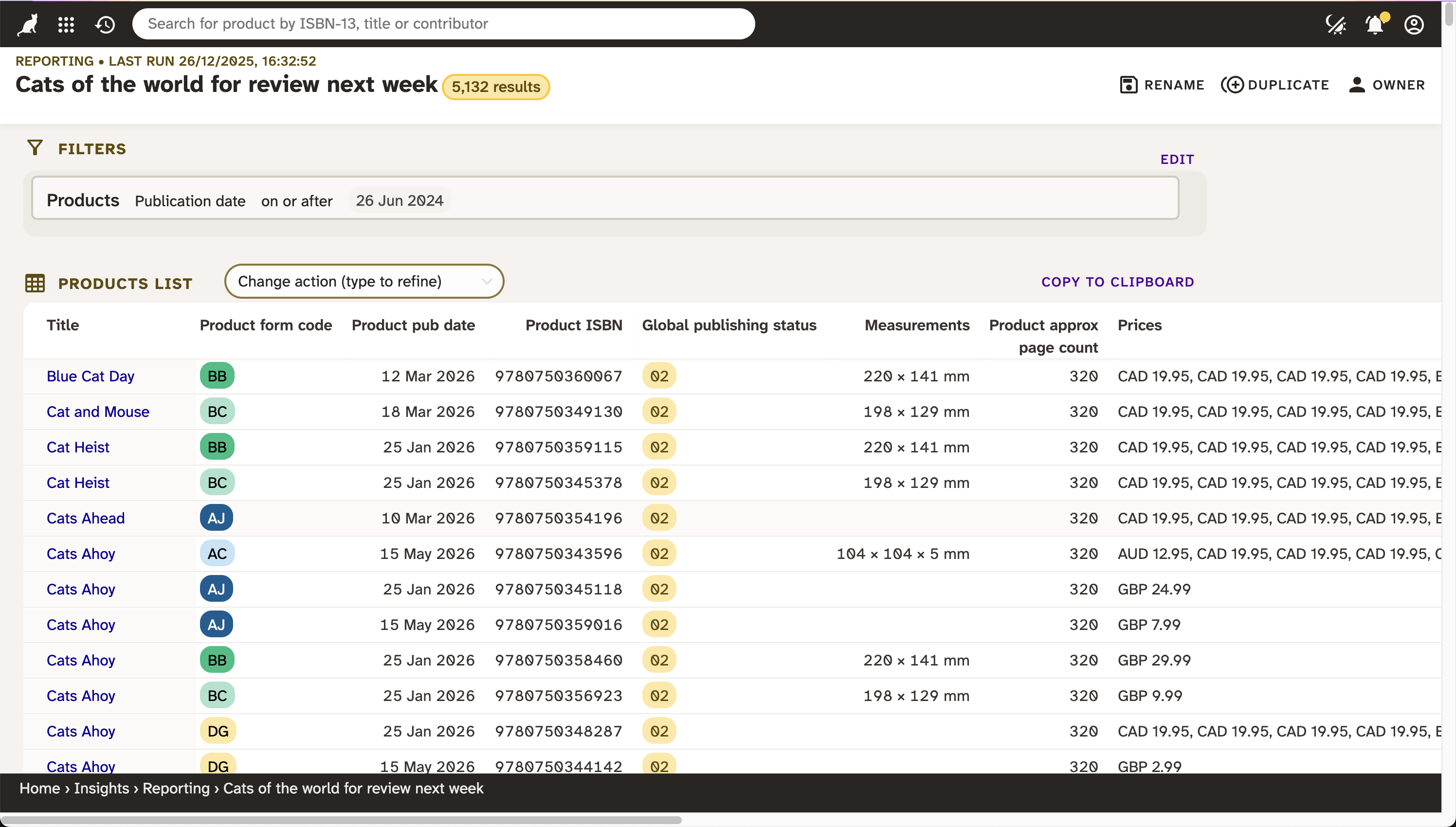The width and height of the screenshot is (1456, 827).
Task: Navigate to Reporting via the breadcrumb
Action: tap(176, 789)
